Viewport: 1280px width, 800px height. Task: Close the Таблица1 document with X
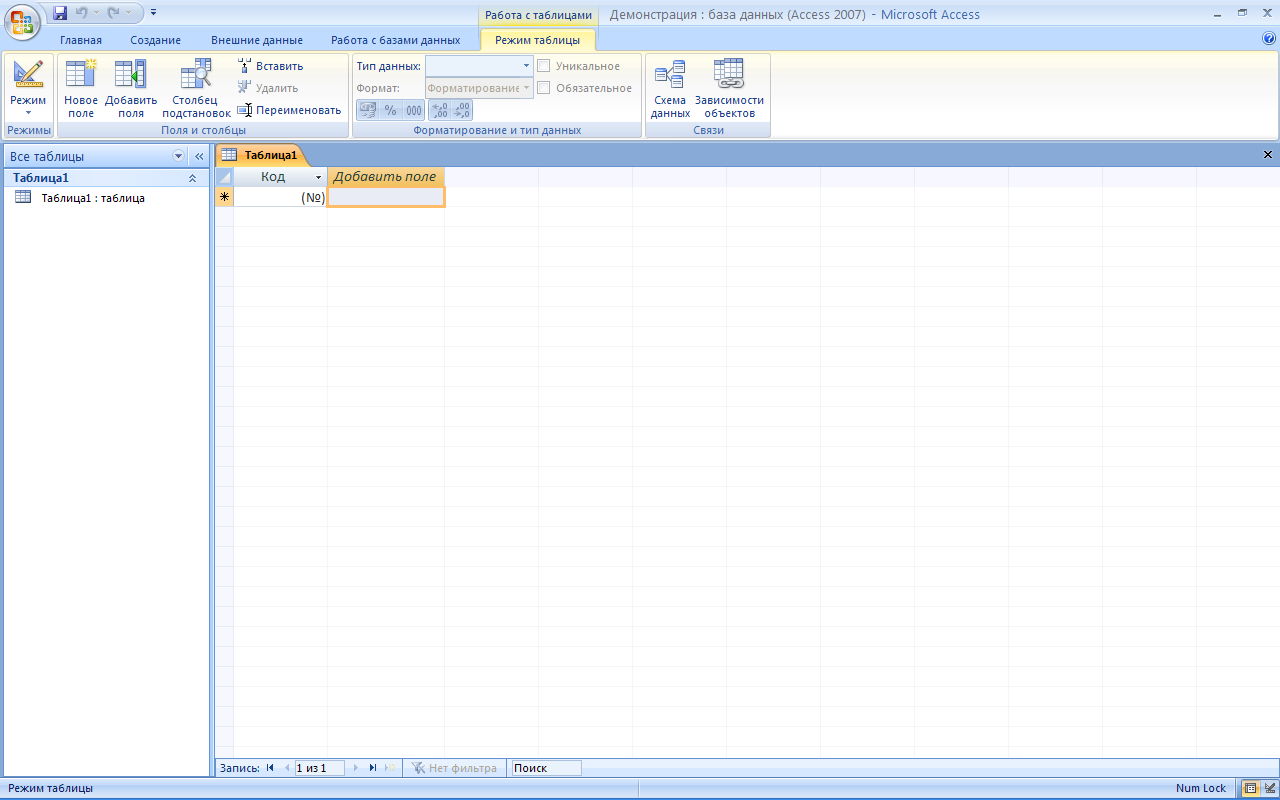pos(1268,155)
